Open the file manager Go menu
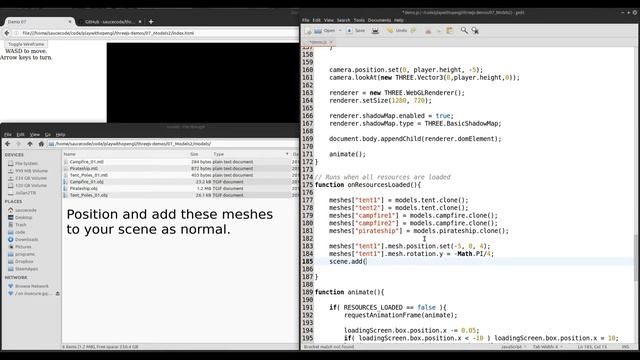 [48, 134]
